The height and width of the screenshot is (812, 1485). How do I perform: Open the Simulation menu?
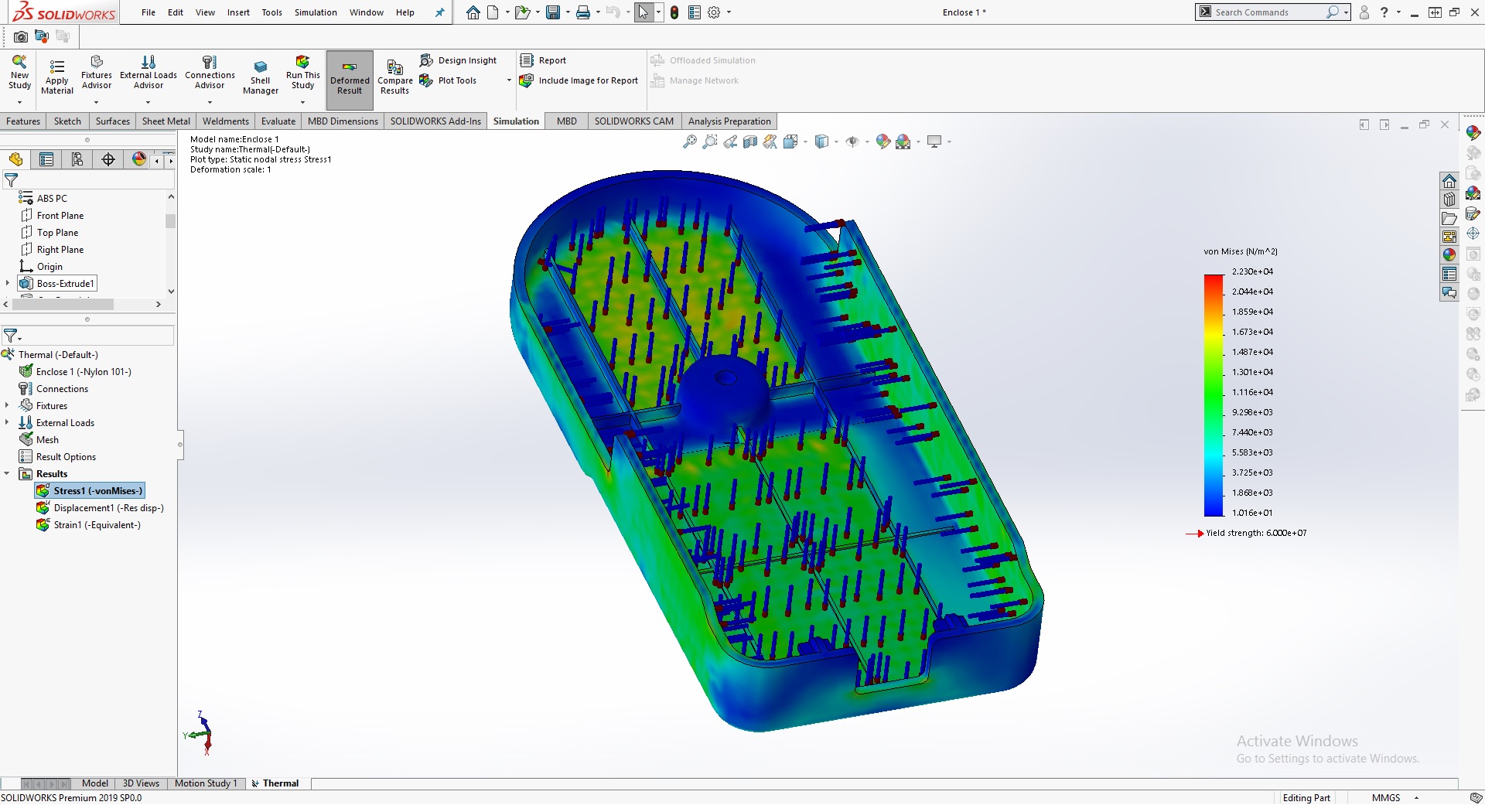(x=316, y=12)
